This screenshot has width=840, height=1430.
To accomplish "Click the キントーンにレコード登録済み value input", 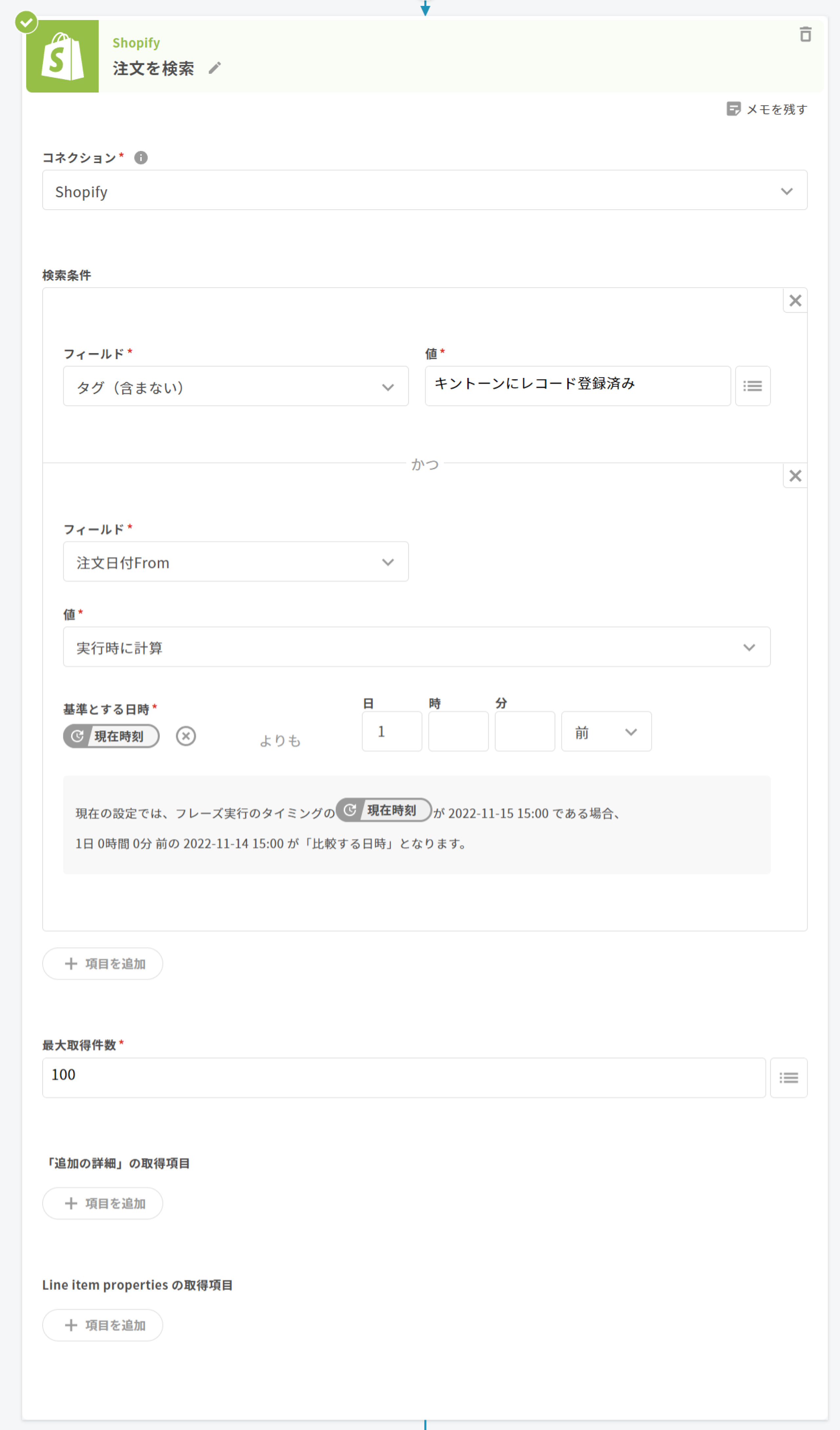I will pos(577,385).
